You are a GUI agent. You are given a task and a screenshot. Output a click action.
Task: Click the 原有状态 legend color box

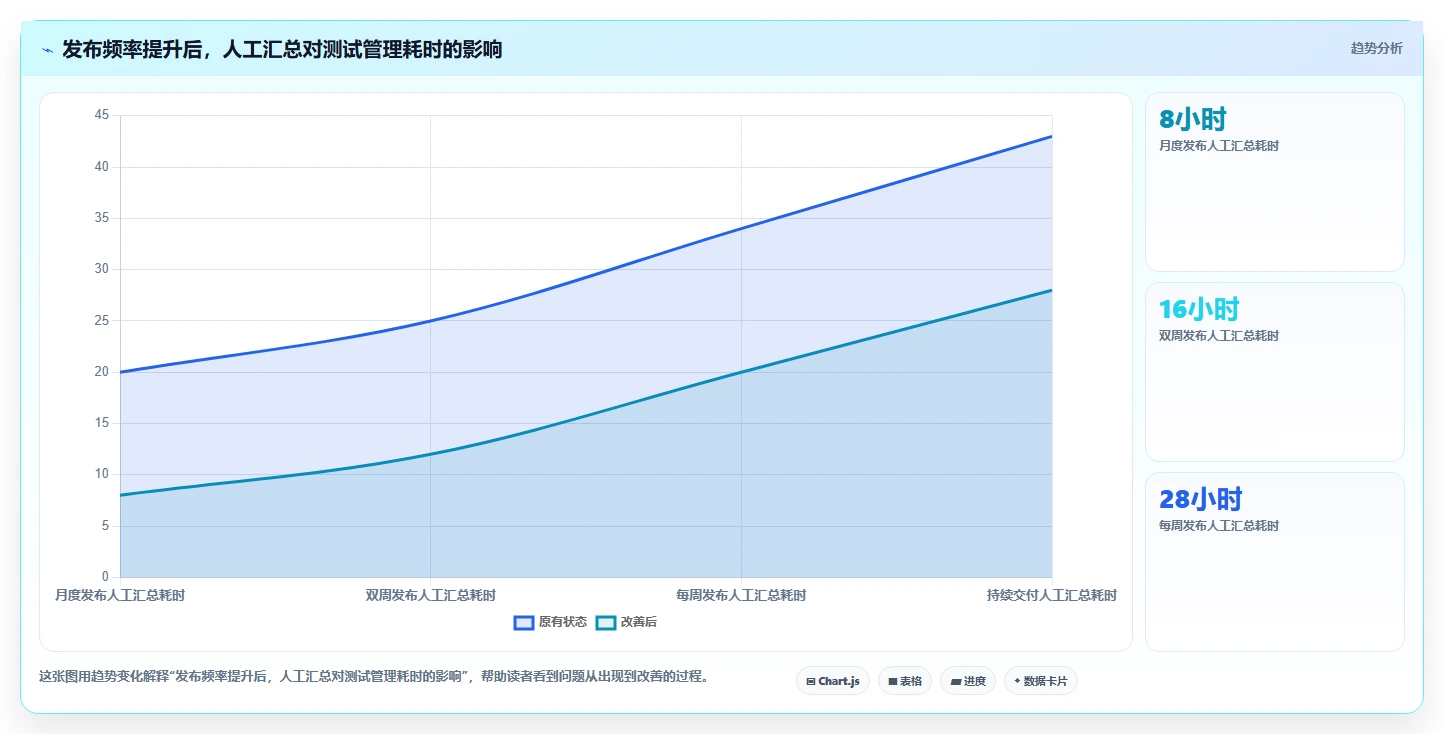pos(524,622)
